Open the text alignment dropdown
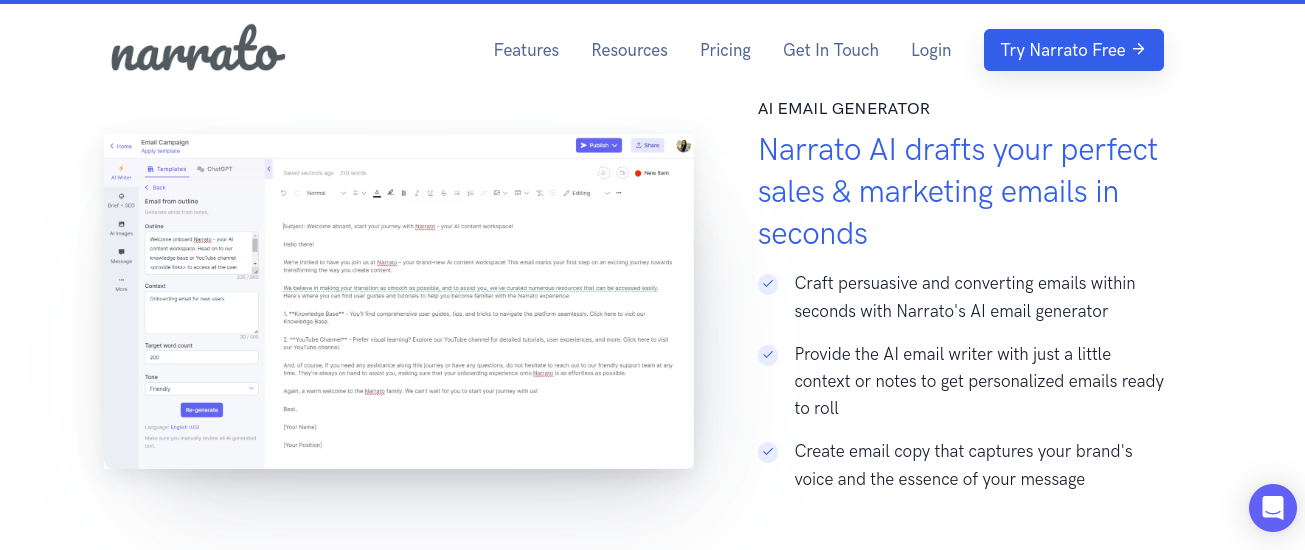The image size is (1305, 550). pos(359,193)
